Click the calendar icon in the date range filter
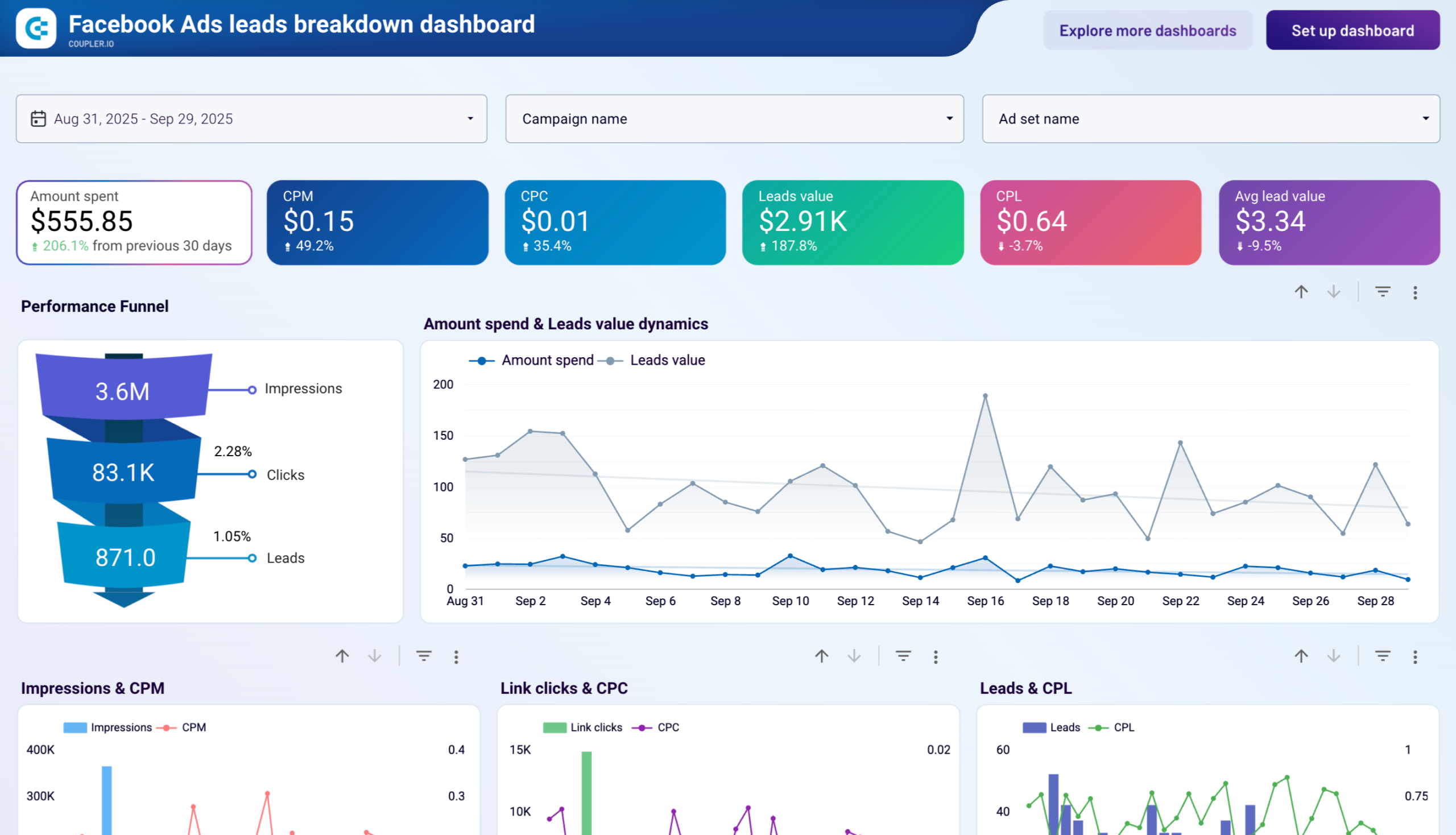The width and height of the screenshot is (1456, 835). coord(38,119)
